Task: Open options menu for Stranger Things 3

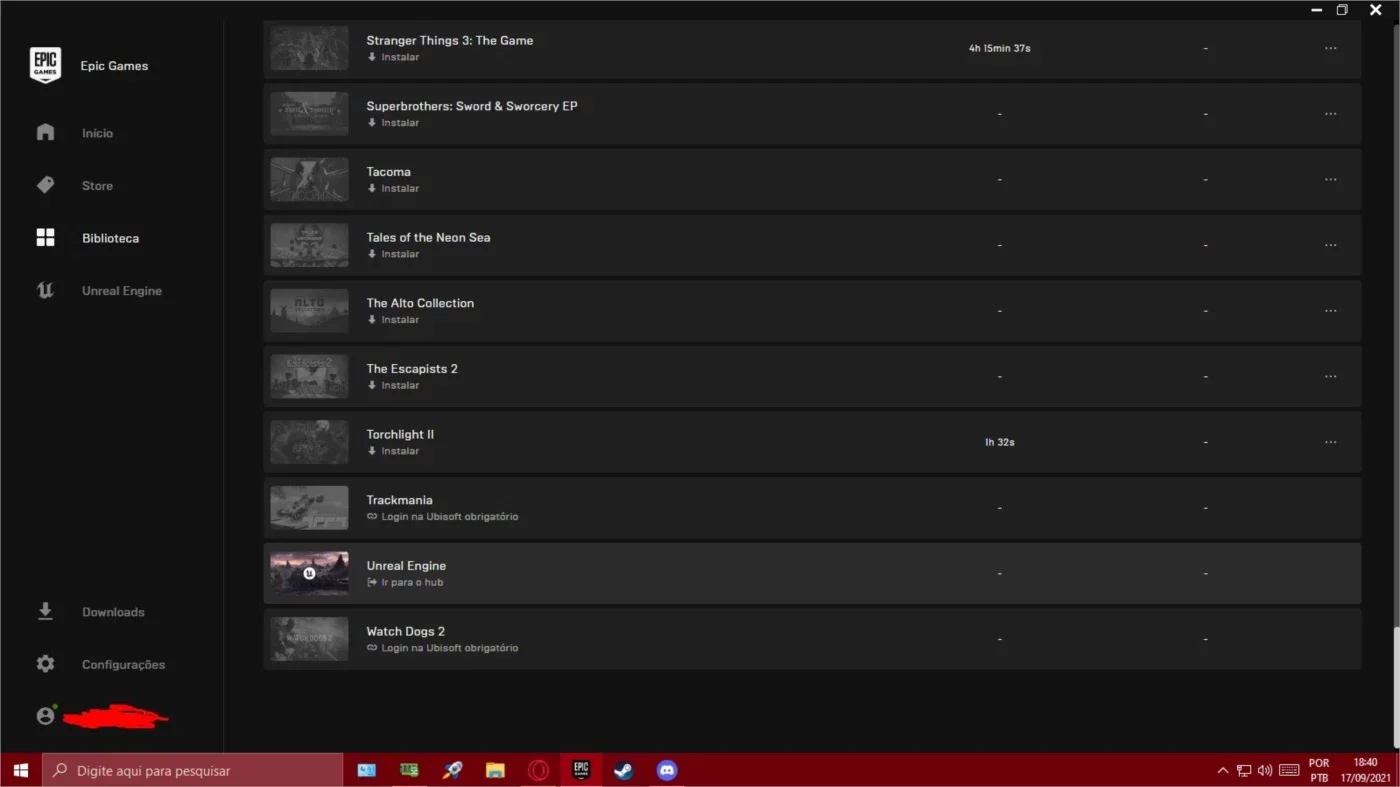Action: (x=1330, y=48)
